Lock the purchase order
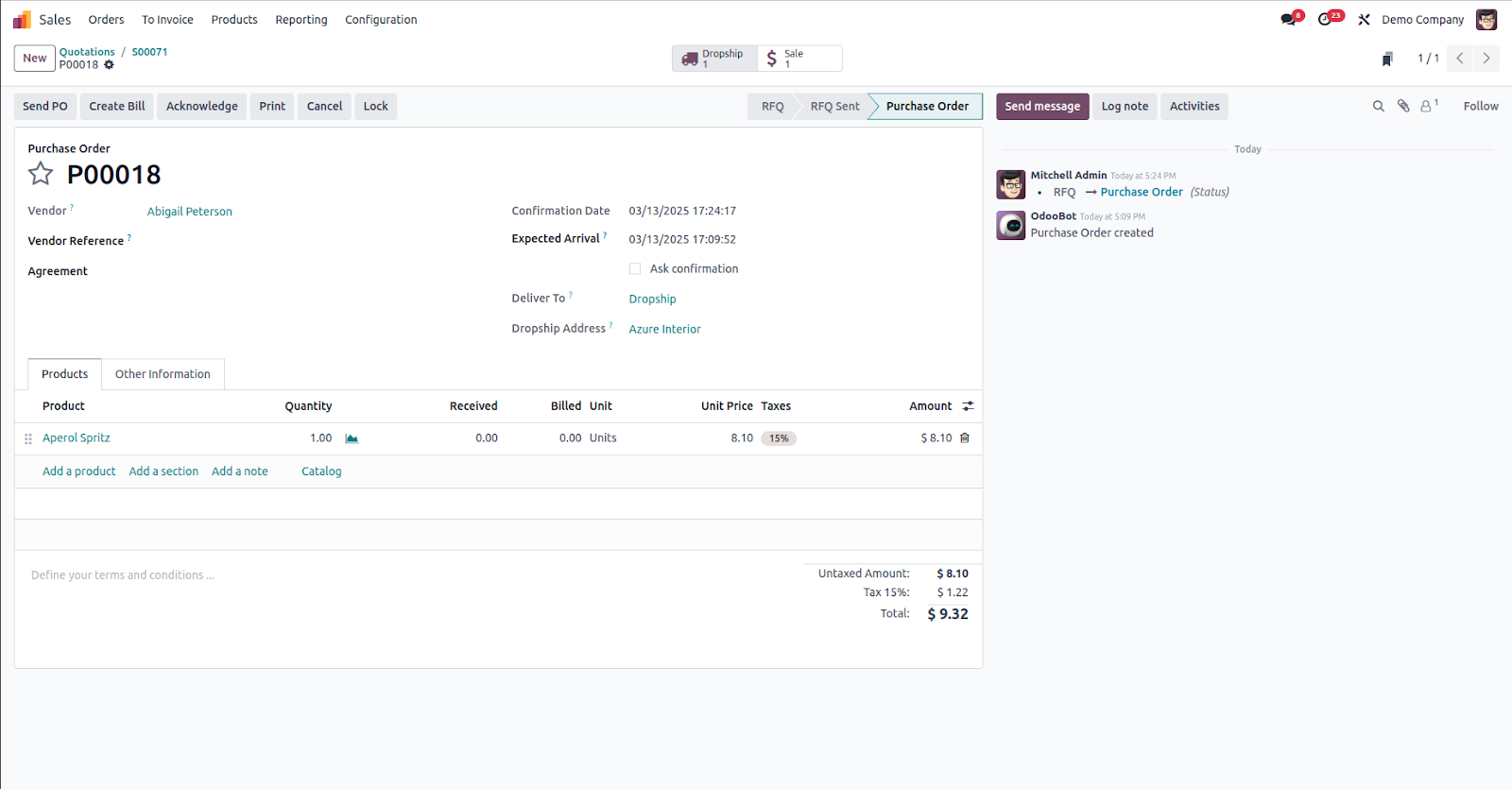1512x789 pixels. coord(376,106)
